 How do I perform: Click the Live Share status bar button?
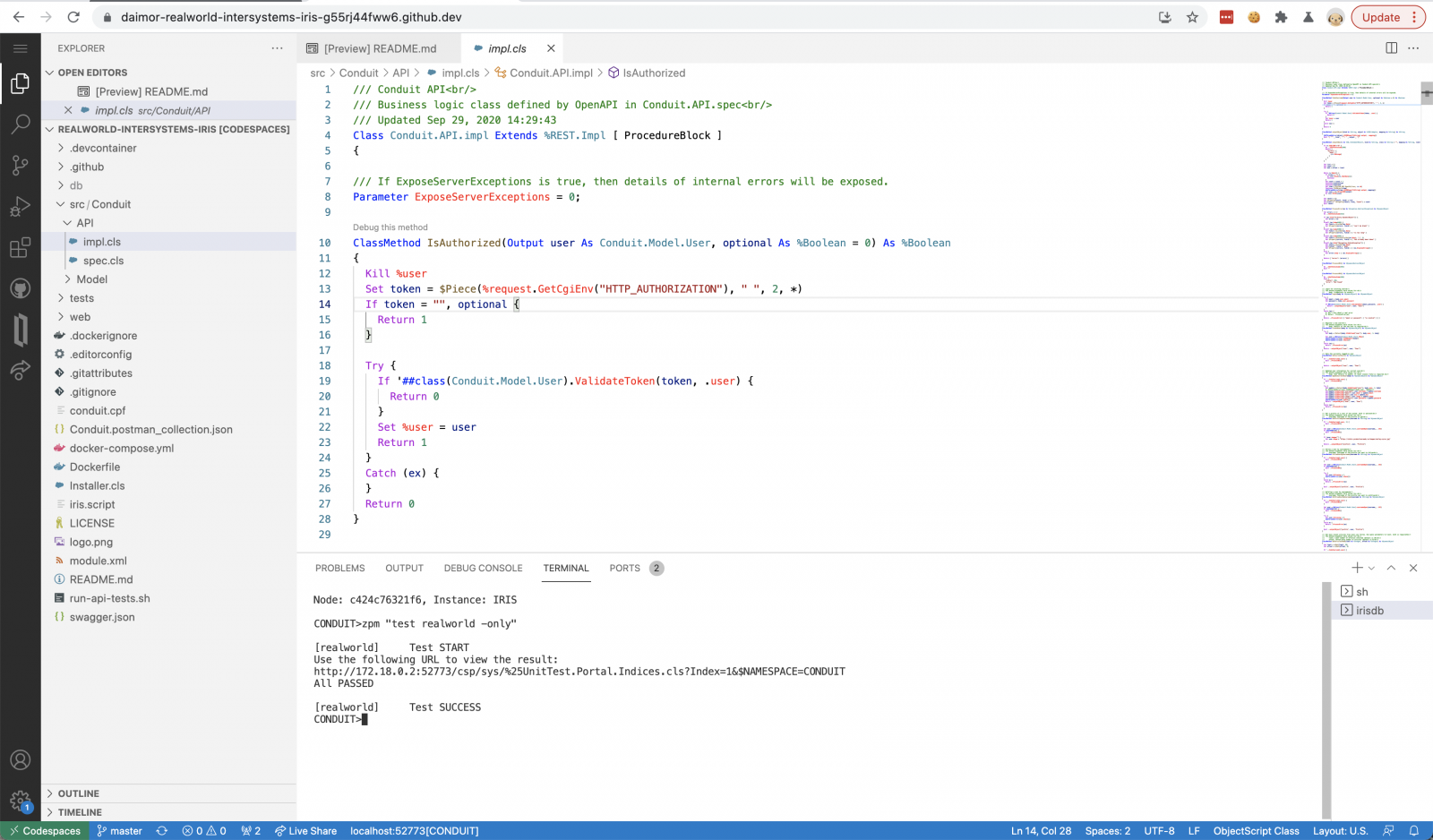pos(305,831)
